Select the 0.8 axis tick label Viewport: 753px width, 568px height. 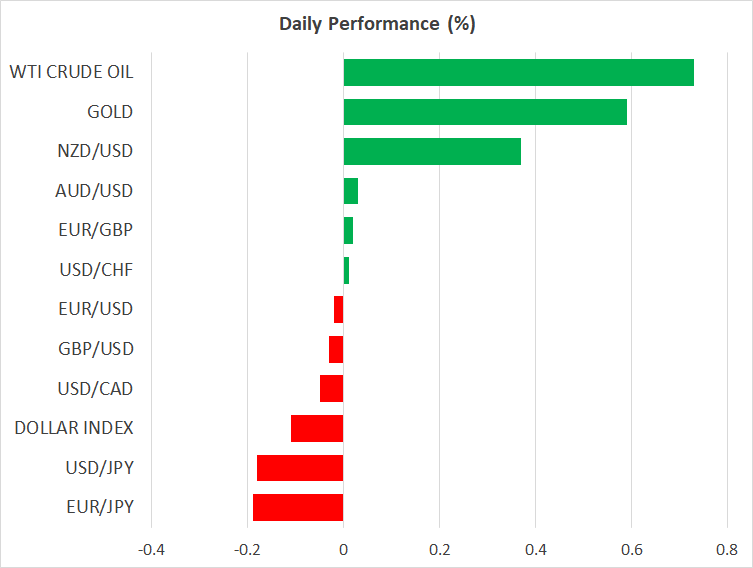pos(727,549)
